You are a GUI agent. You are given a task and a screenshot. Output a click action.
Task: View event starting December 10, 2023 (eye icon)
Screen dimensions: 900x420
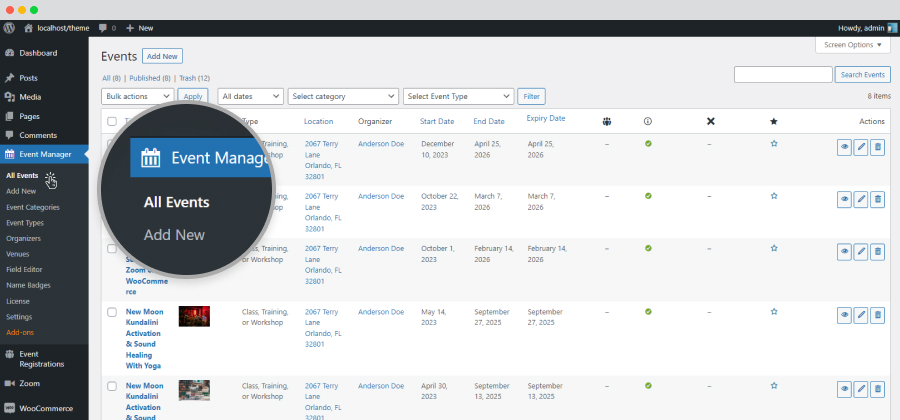844,147
